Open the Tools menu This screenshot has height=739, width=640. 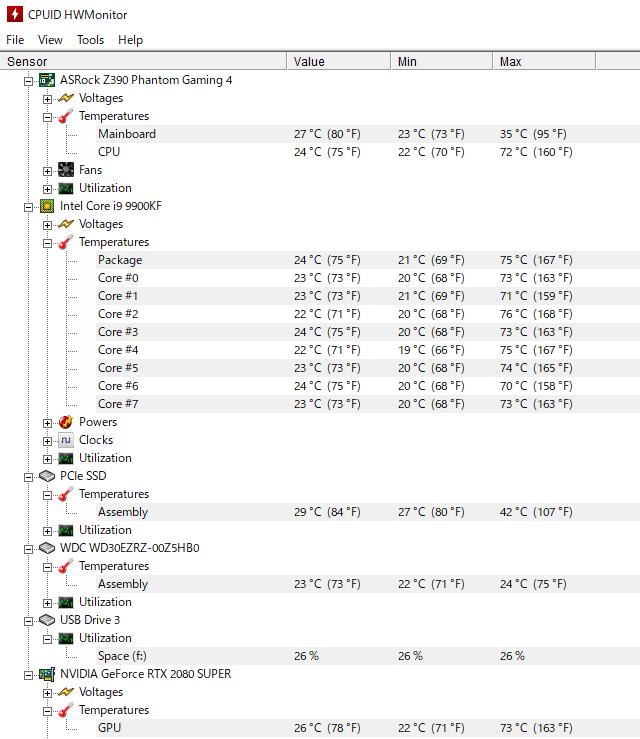pyautogui.click(x=90, y=40)
